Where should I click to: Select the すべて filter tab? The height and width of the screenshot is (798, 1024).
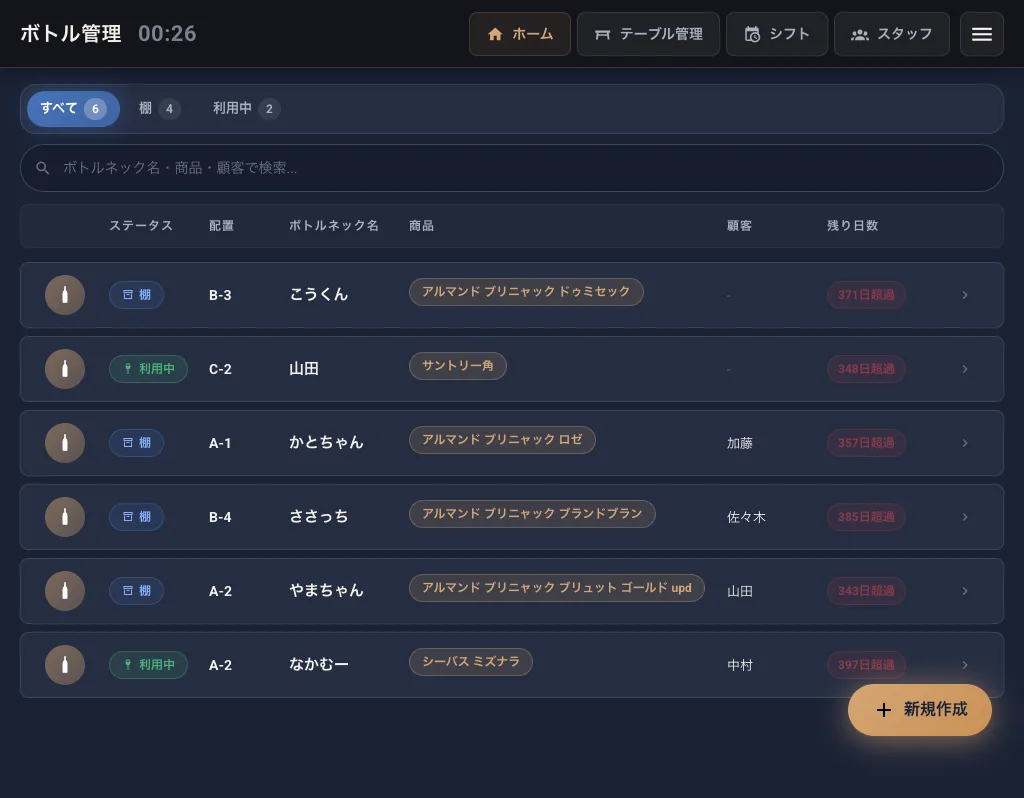73,108
